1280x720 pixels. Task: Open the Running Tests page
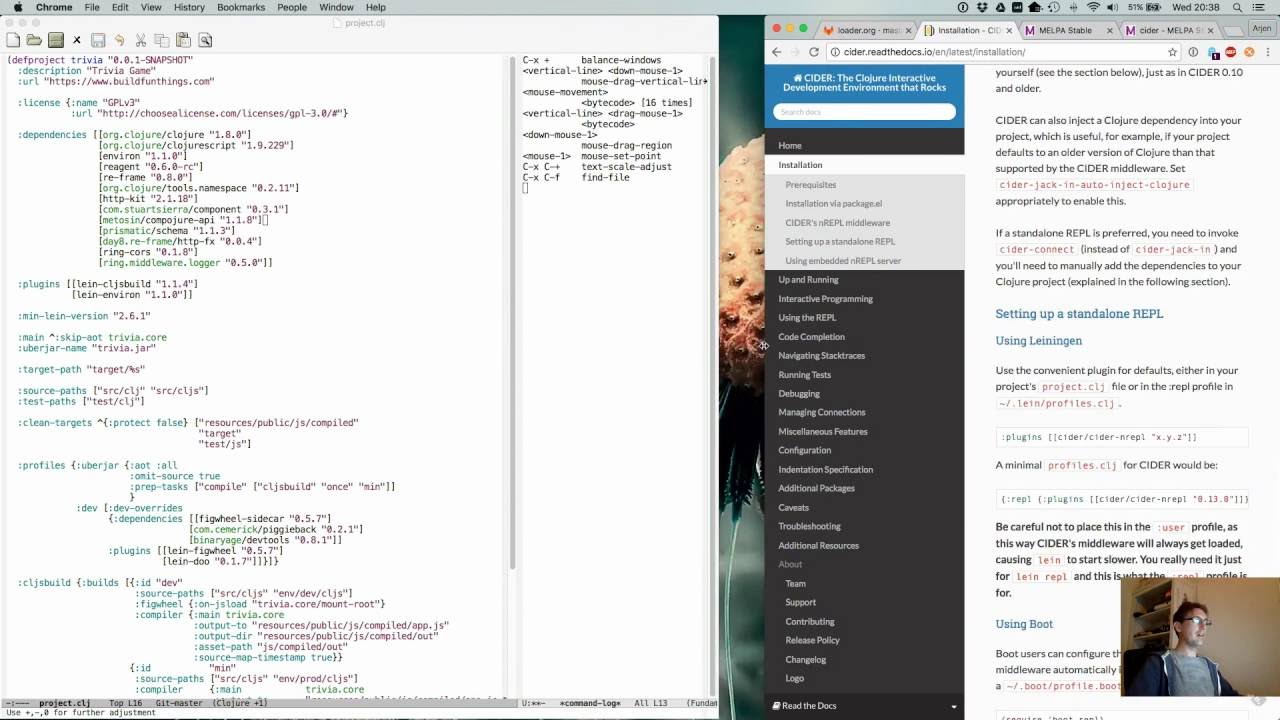[x=805, y=375]
